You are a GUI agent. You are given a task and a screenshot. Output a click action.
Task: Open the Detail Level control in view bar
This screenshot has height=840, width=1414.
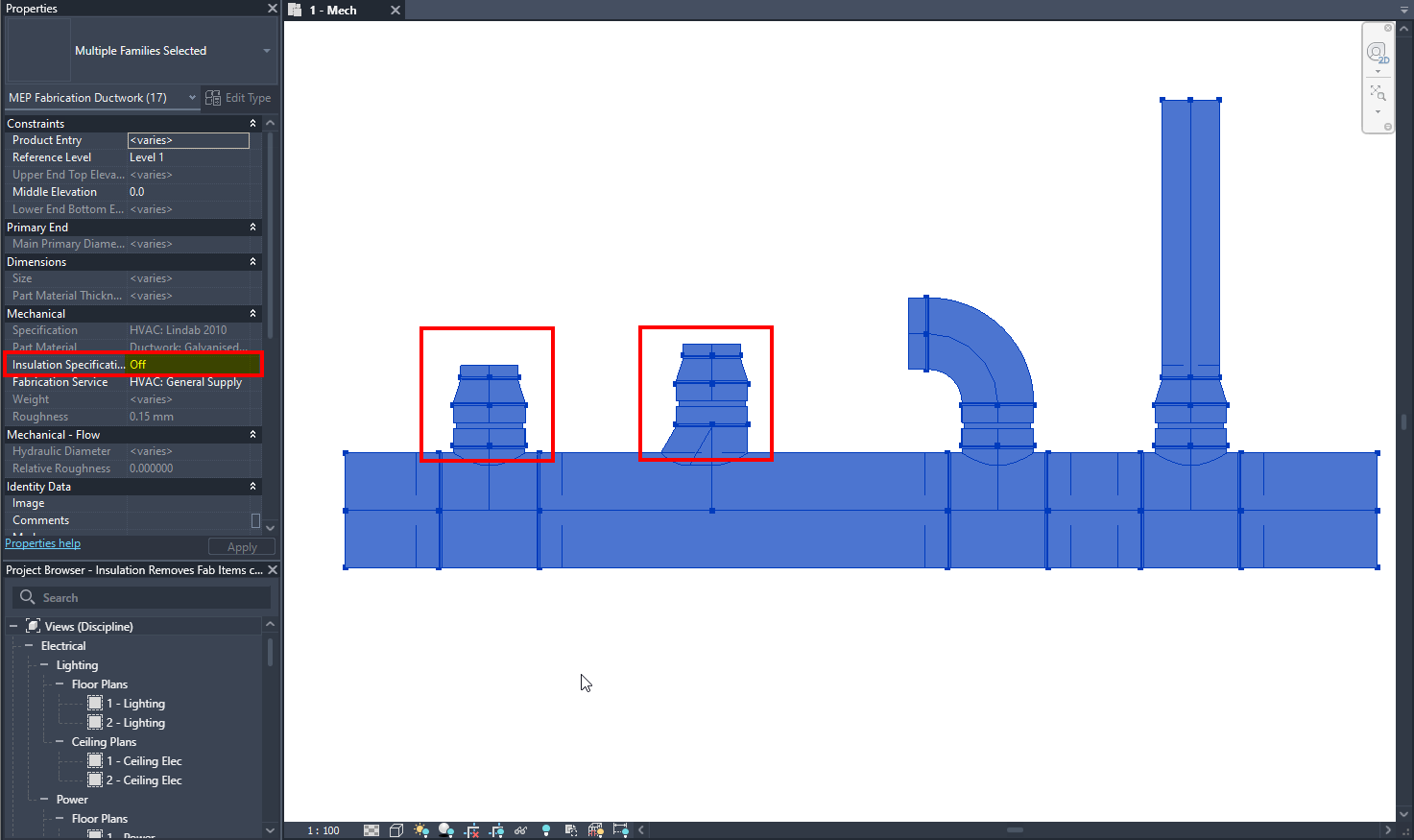(371, 830)
